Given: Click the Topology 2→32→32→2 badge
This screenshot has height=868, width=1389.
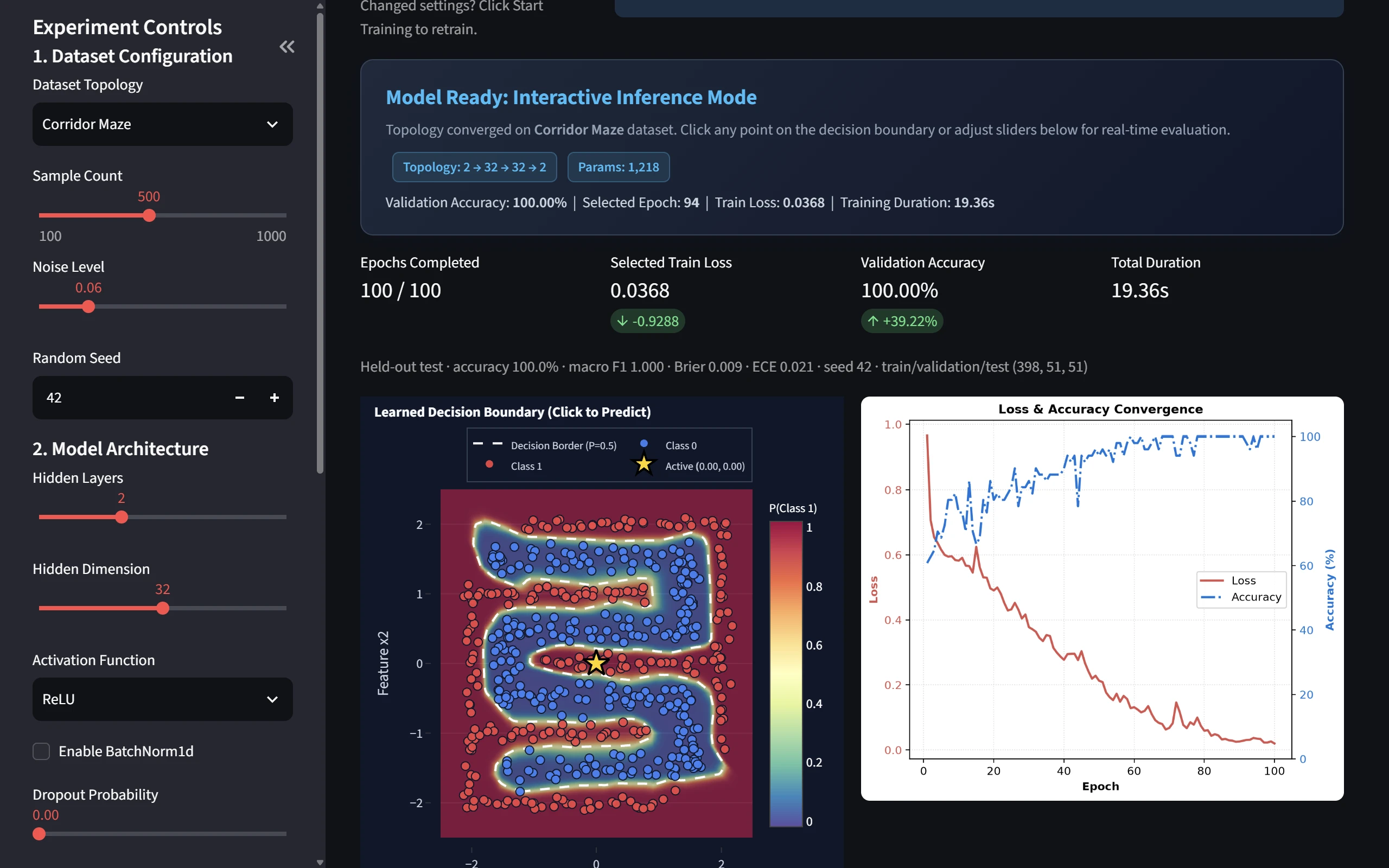Looking at the screenshot, I should (474, 167).
